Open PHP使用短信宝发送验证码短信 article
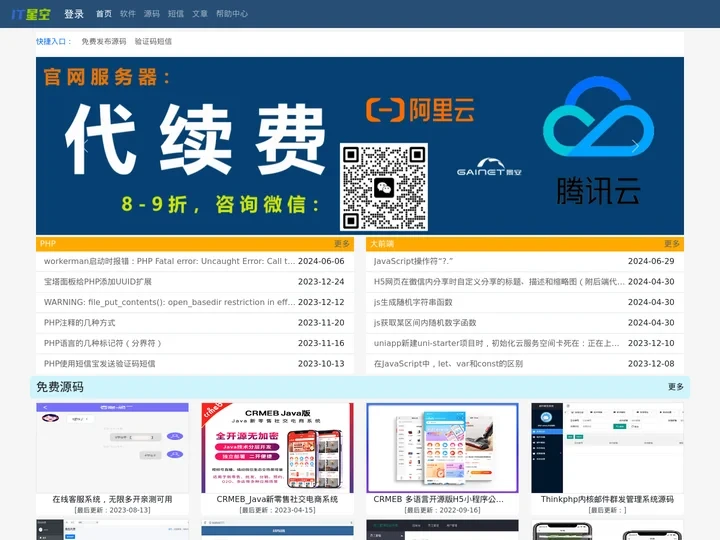 100,364
